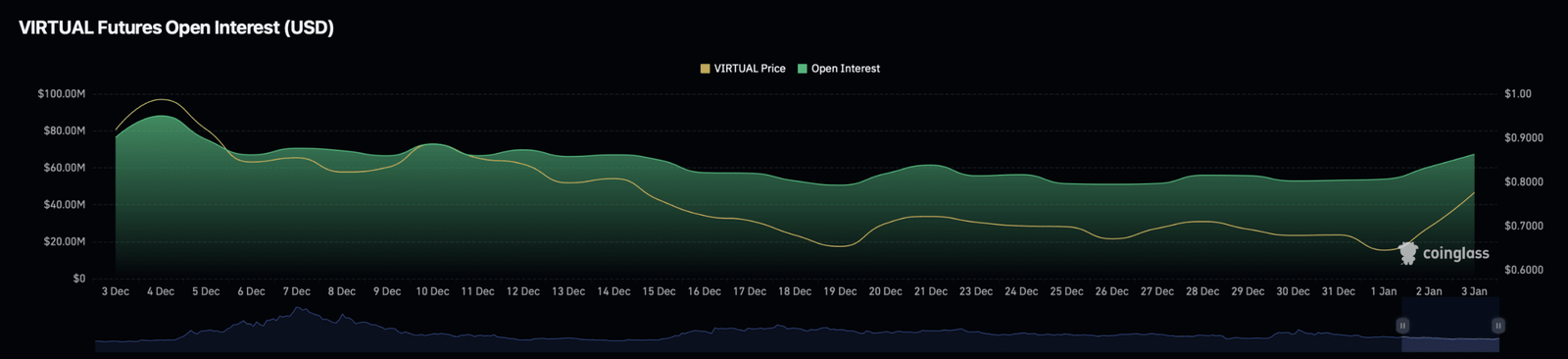Screen dimensions: 1568x359
Task: Click the 3 Jan date label
Action: tap(1474, 291)
